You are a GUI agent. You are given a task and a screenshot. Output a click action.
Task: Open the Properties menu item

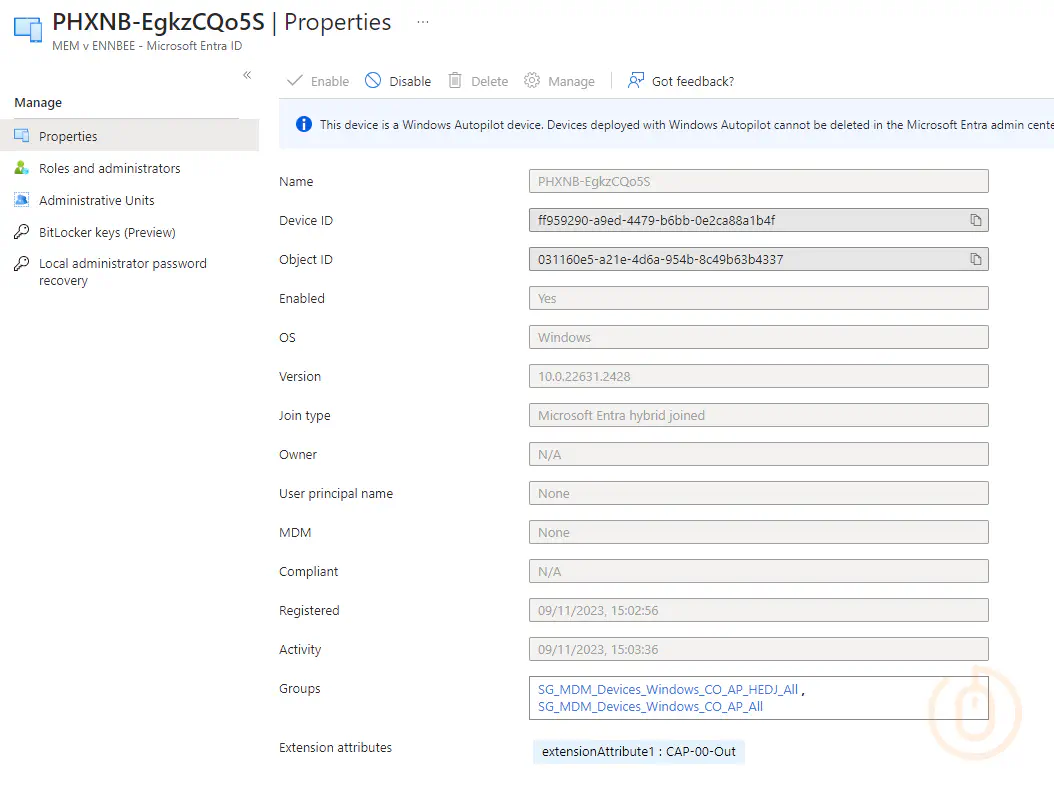coord(130,136)
